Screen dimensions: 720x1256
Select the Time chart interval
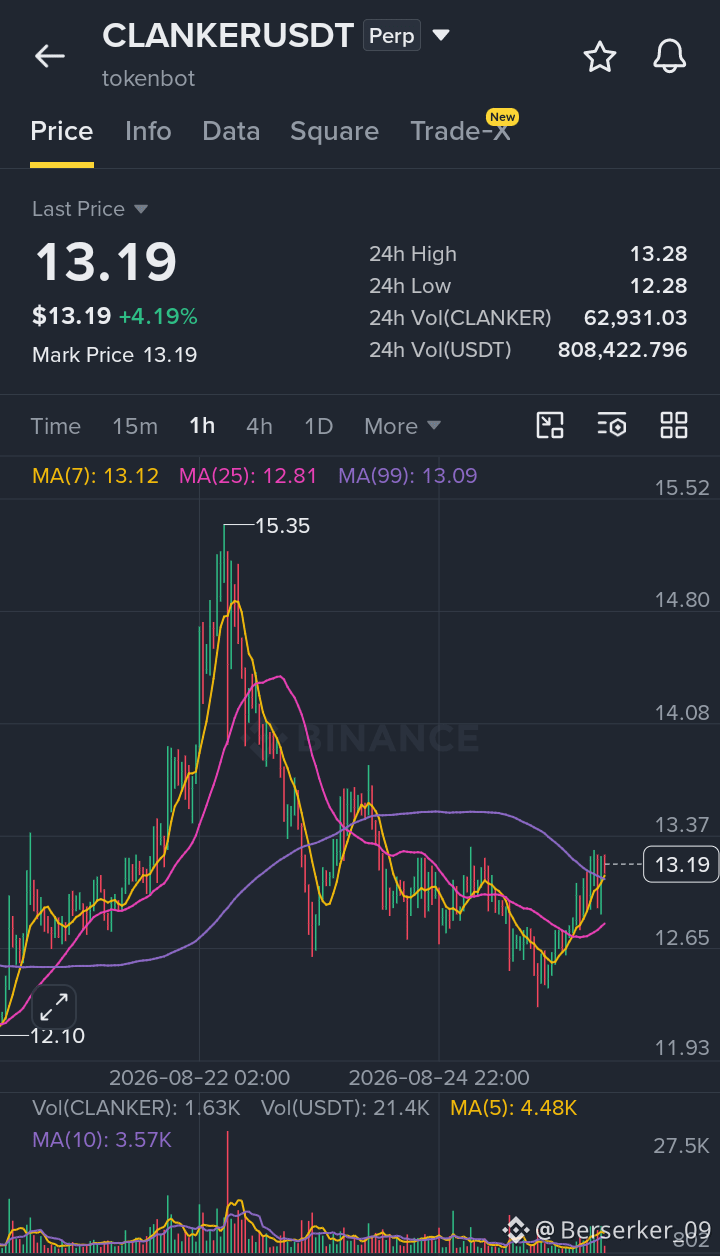click(56, 426)
